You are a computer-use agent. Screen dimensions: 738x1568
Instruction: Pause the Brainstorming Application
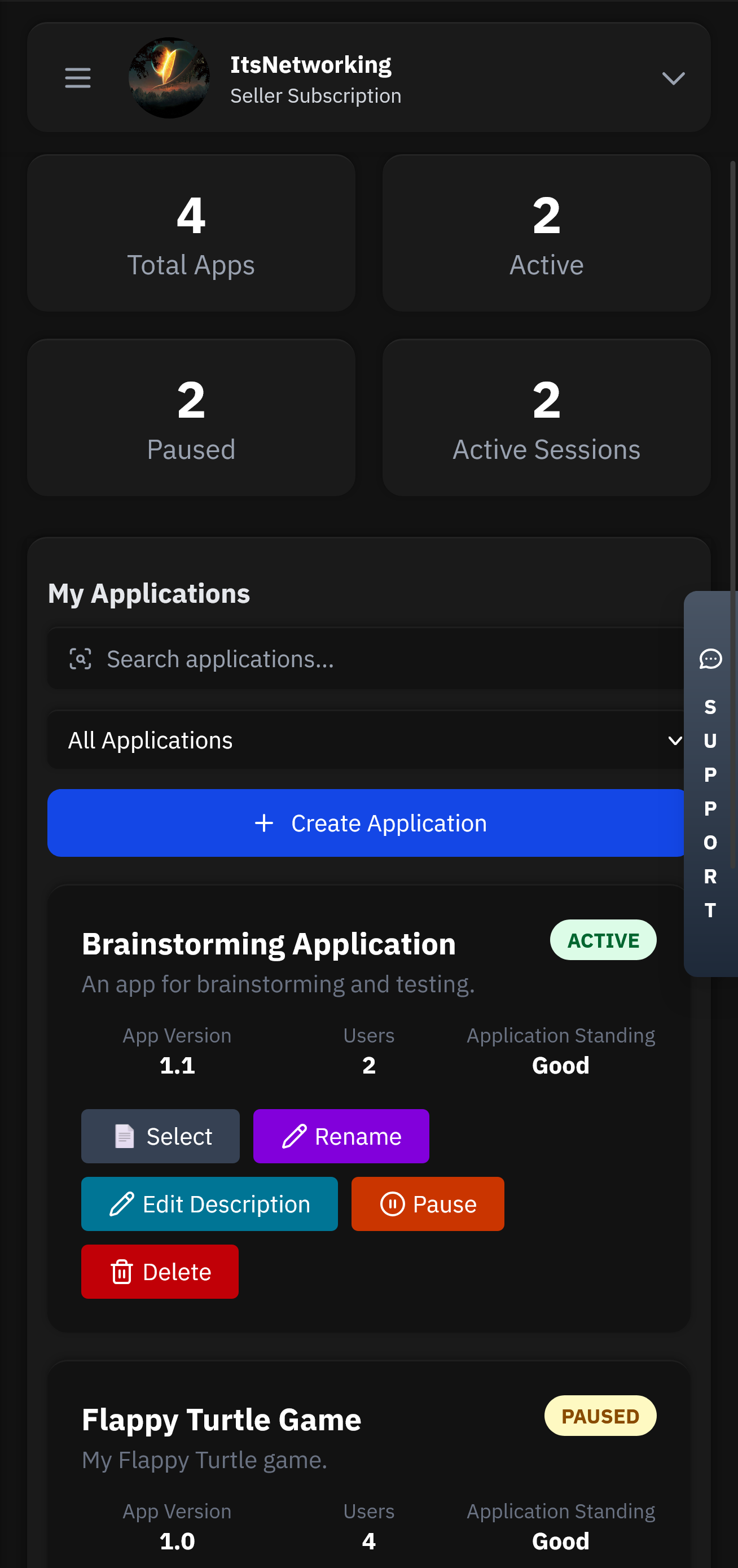point(427,1203)
